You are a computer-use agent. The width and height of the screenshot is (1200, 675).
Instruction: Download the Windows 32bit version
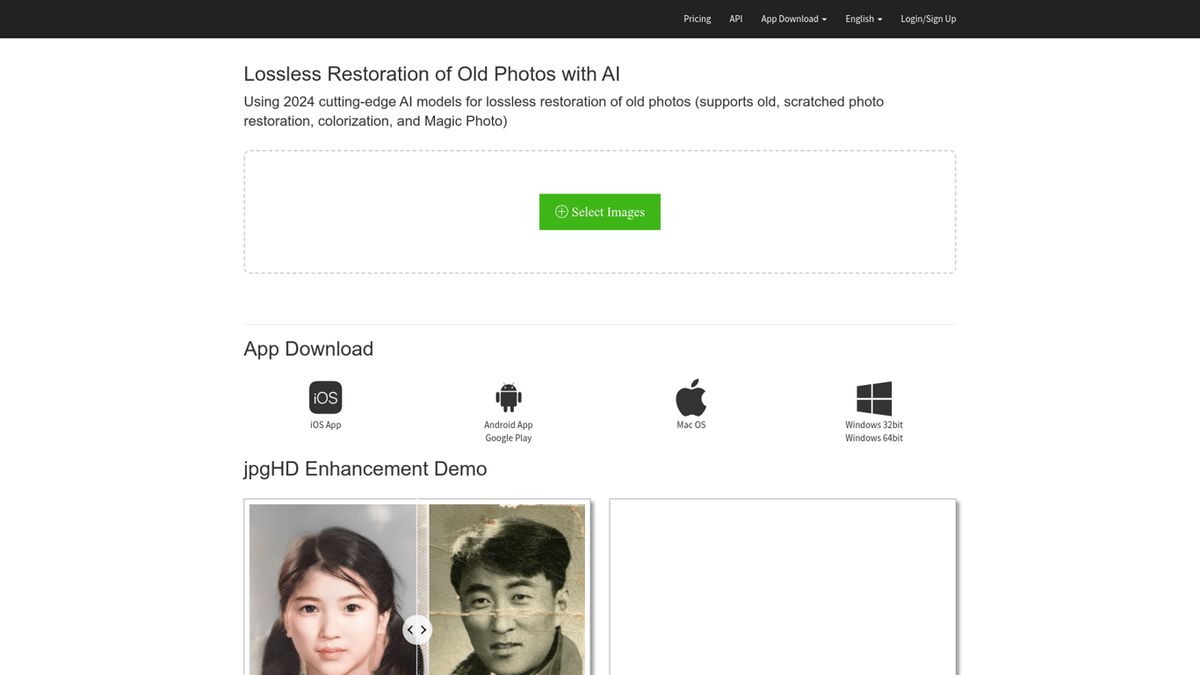[x=874, y=425]
